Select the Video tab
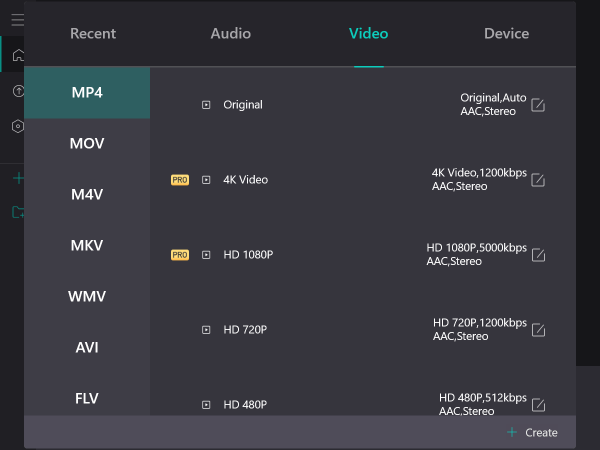600x450 pixels. (368, 34)
